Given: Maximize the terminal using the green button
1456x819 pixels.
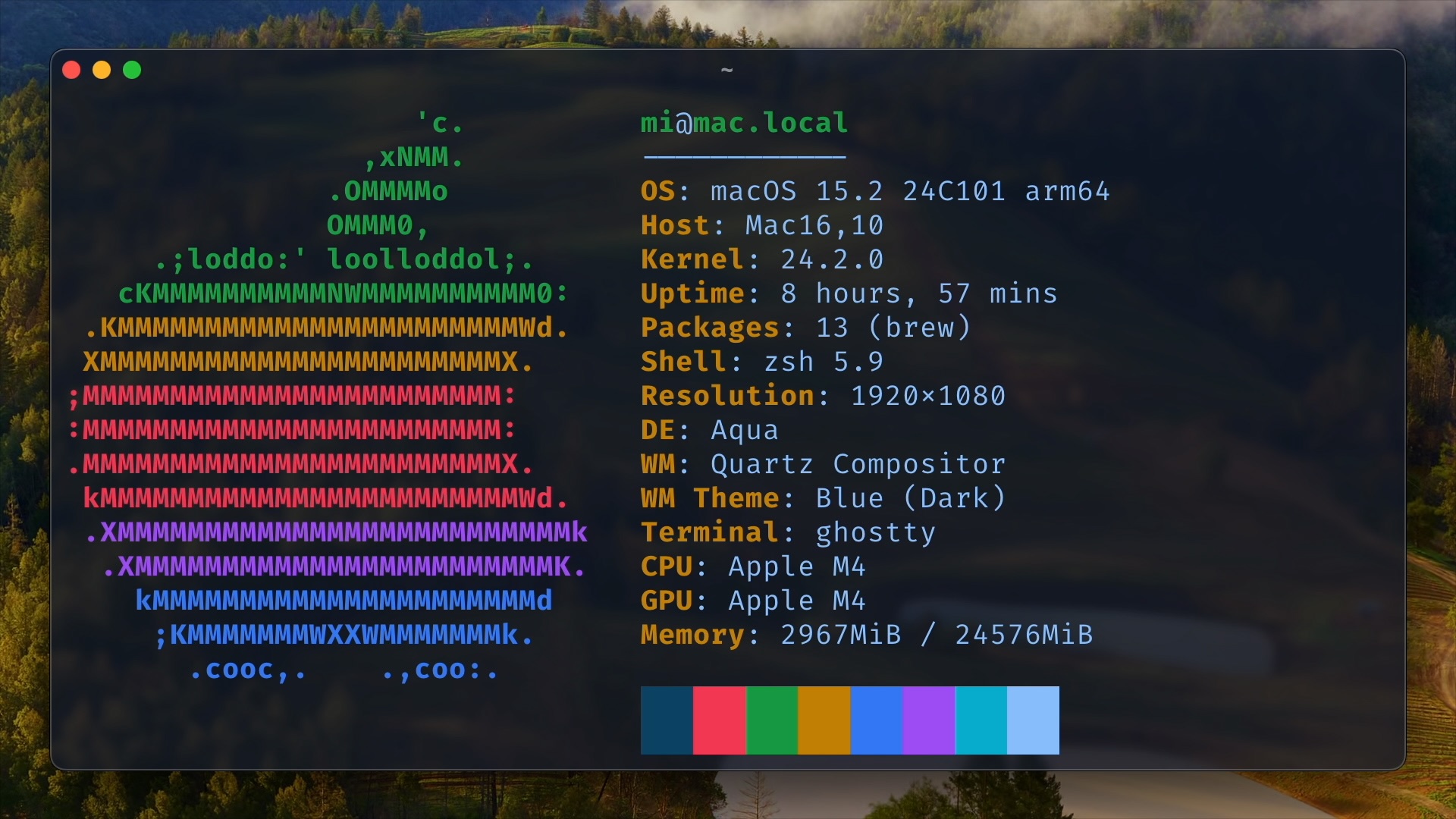Looking at the screenshot, I should tap(132, 71).
